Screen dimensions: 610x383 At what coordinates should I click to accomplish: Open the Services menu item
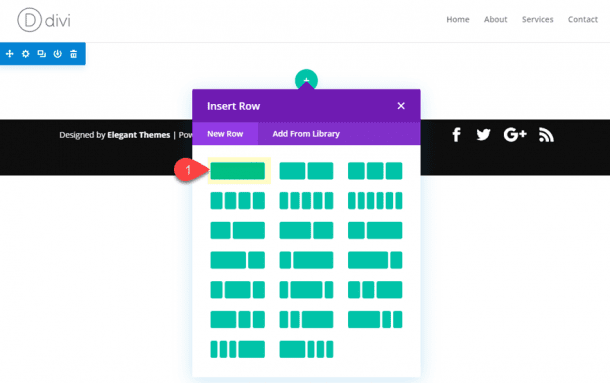pyautogui.click(x=537, y=19)
